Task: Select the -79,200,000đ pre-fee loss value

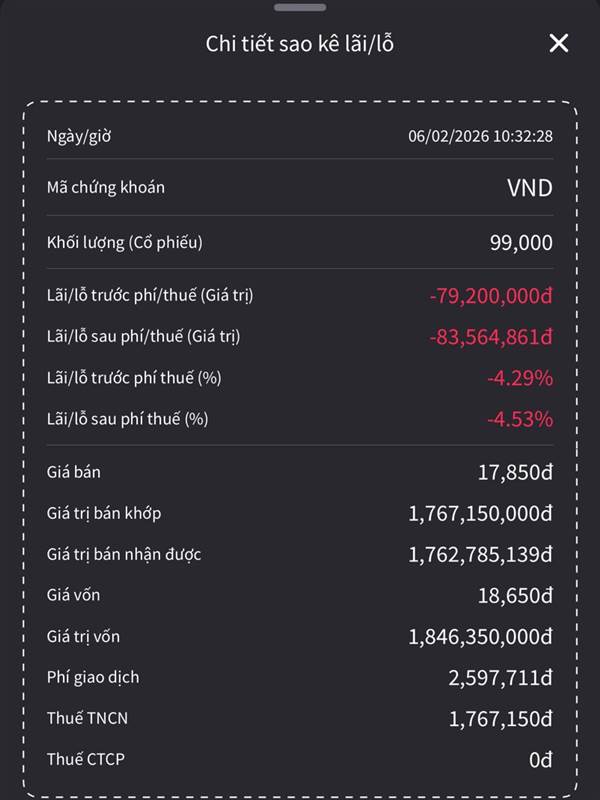Action: coord(491,296)
